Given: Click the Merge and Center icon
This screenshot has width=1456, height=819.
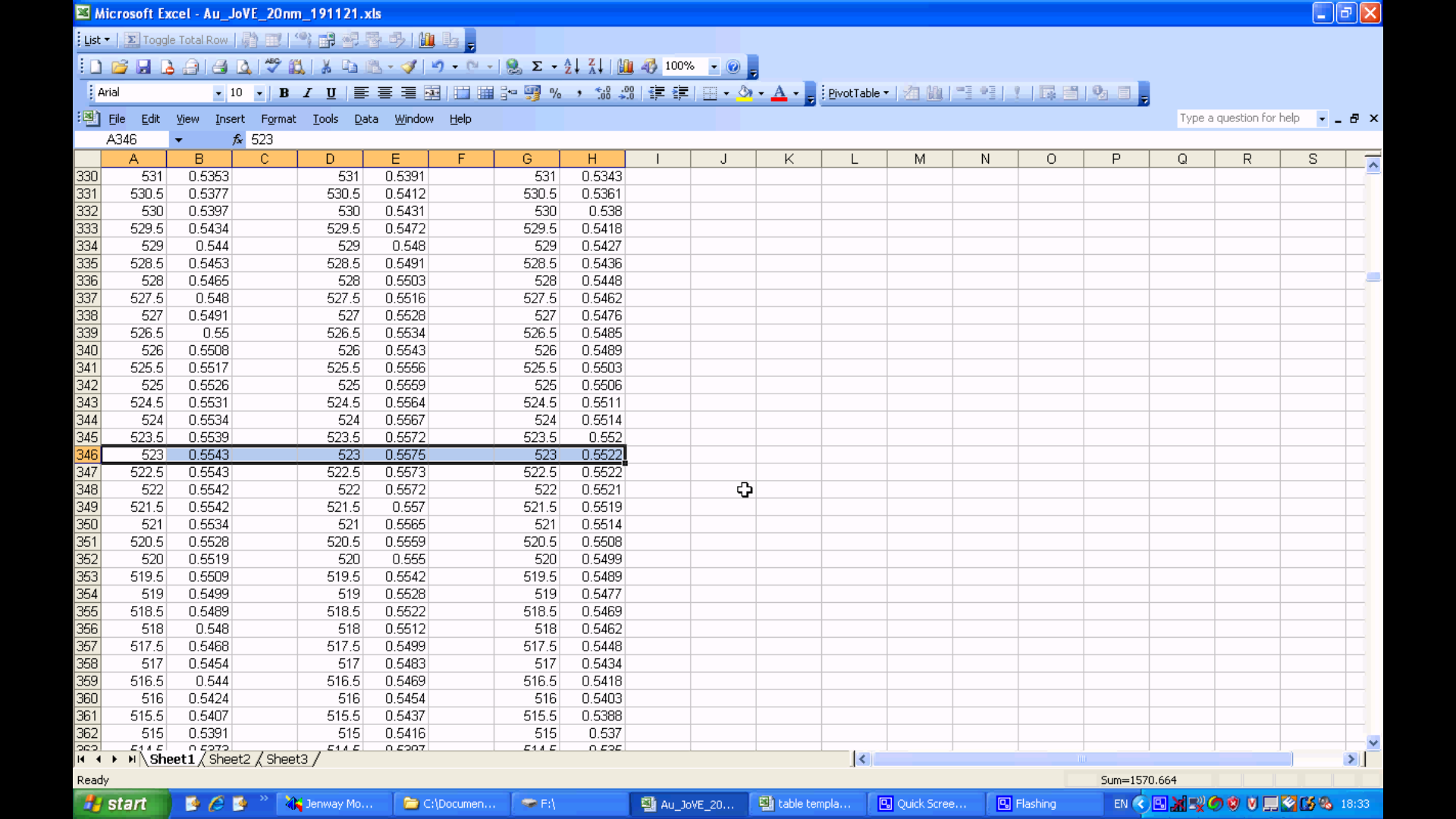Looking at the screenshot, I should pyautogui.click(x=432, y=93).
